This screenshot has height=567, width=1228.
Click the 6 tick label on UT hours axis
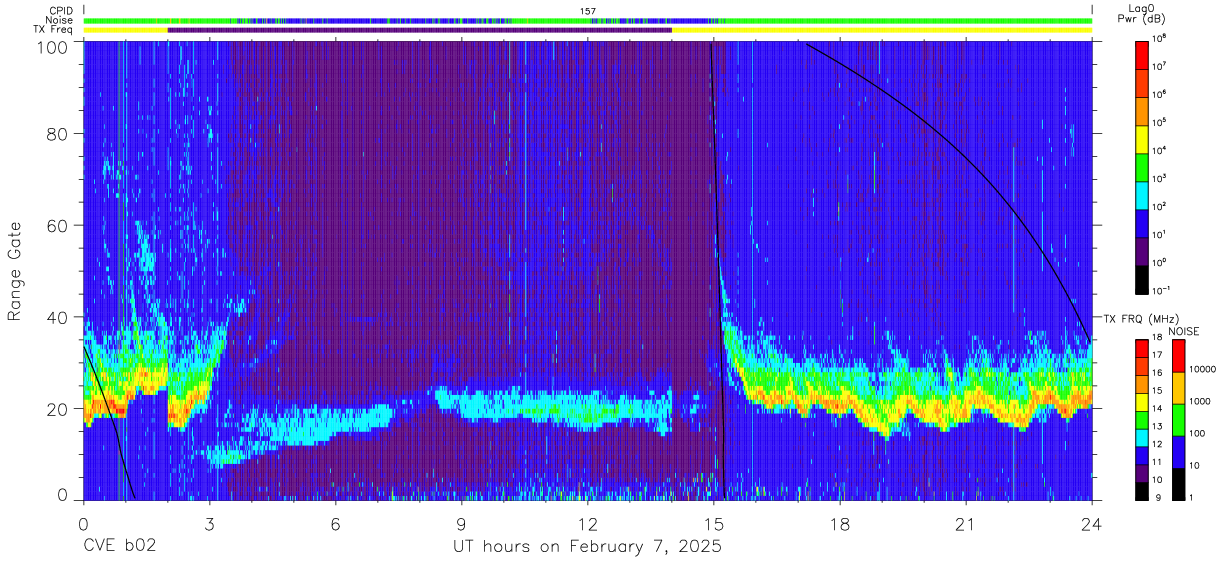(336, 524)
